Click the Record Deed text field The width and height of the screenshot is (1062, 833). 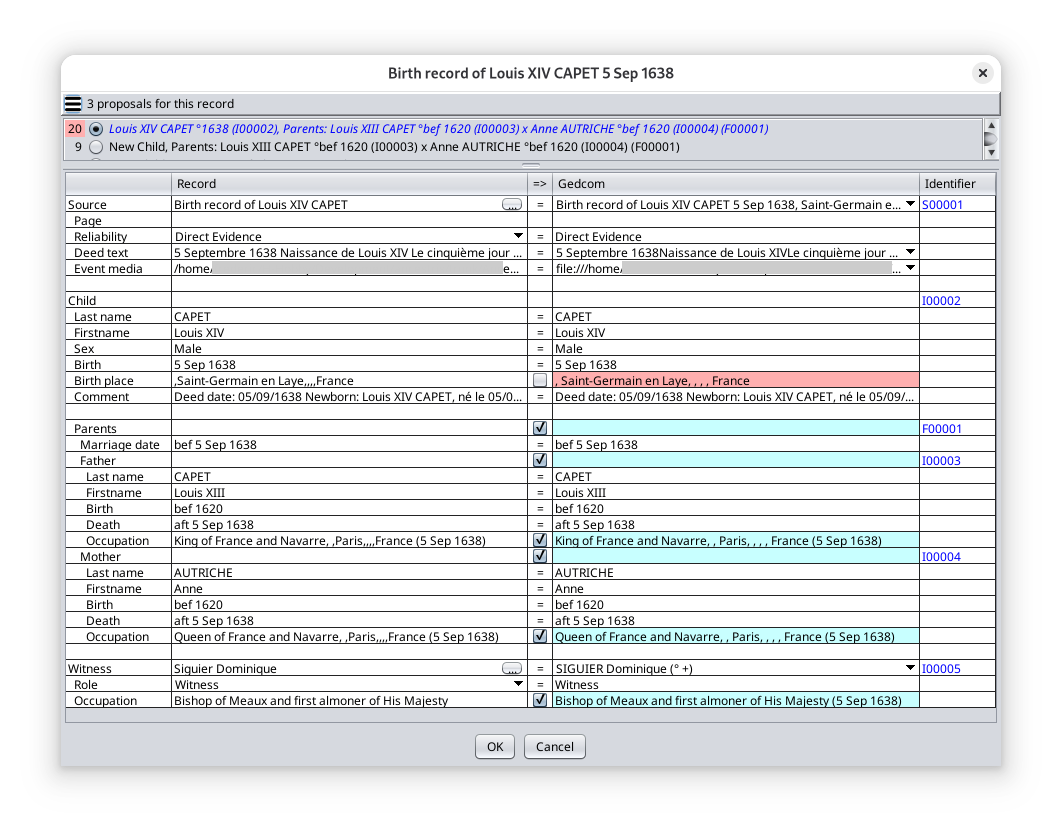coord(349,253)
